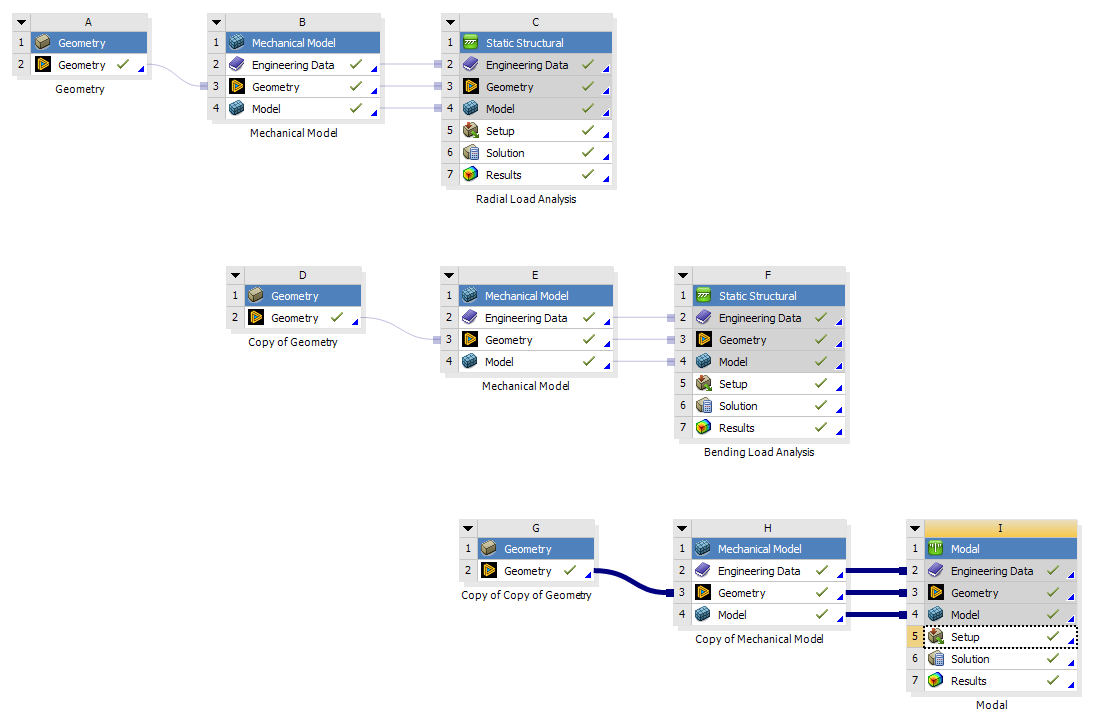Screen dimensions: 1115x719
Task: Open the system A dropdown arrow
Action: tap(21, 22)
